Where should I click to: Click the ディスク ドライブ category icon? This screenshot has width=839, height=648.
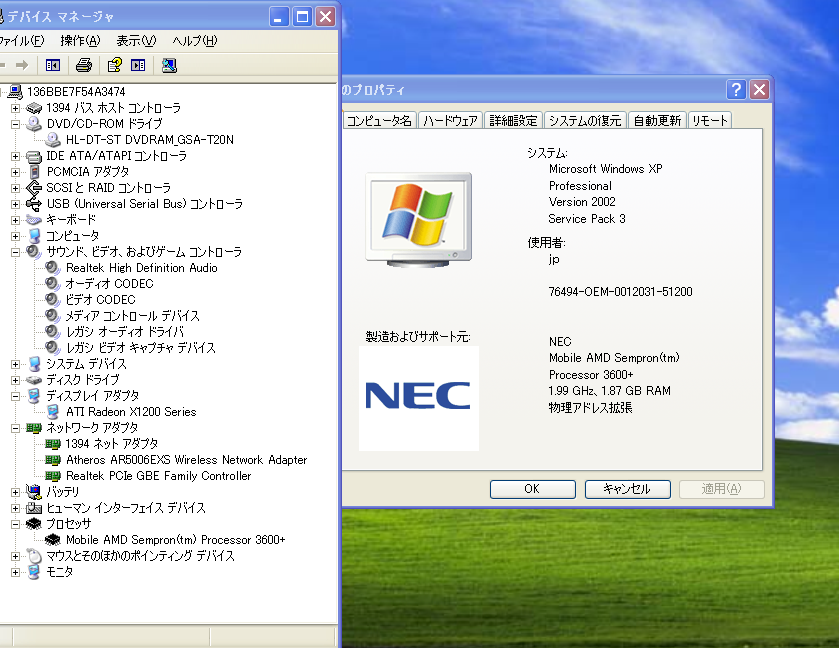(x=34, y=380)
